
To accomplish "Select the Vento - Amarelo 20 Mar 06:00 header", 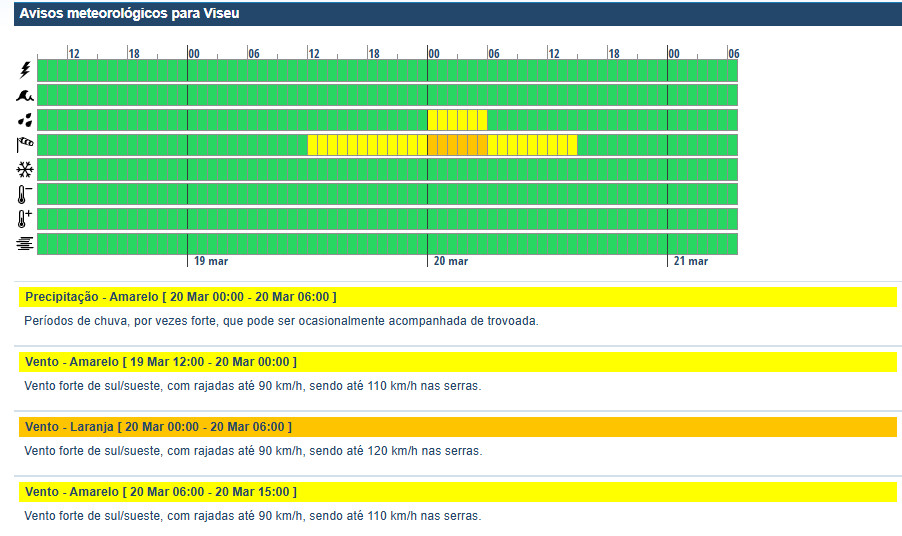I will [x=457, y=492].
